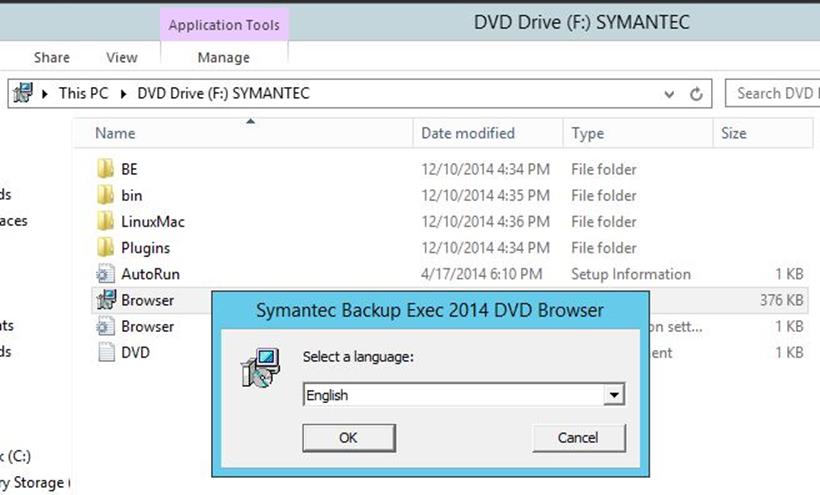Viewport: 820px width, 495px height.
Task: Select the Application Tools contextual tab
Action: [x=224, y=25]
